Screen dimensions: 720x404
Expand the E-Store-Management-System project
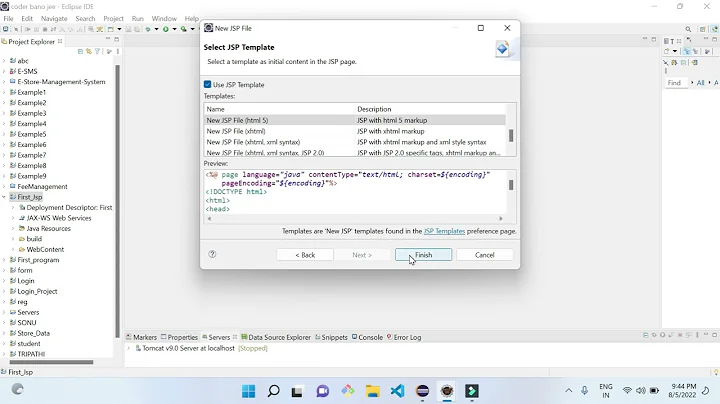[x=4, y=82]
